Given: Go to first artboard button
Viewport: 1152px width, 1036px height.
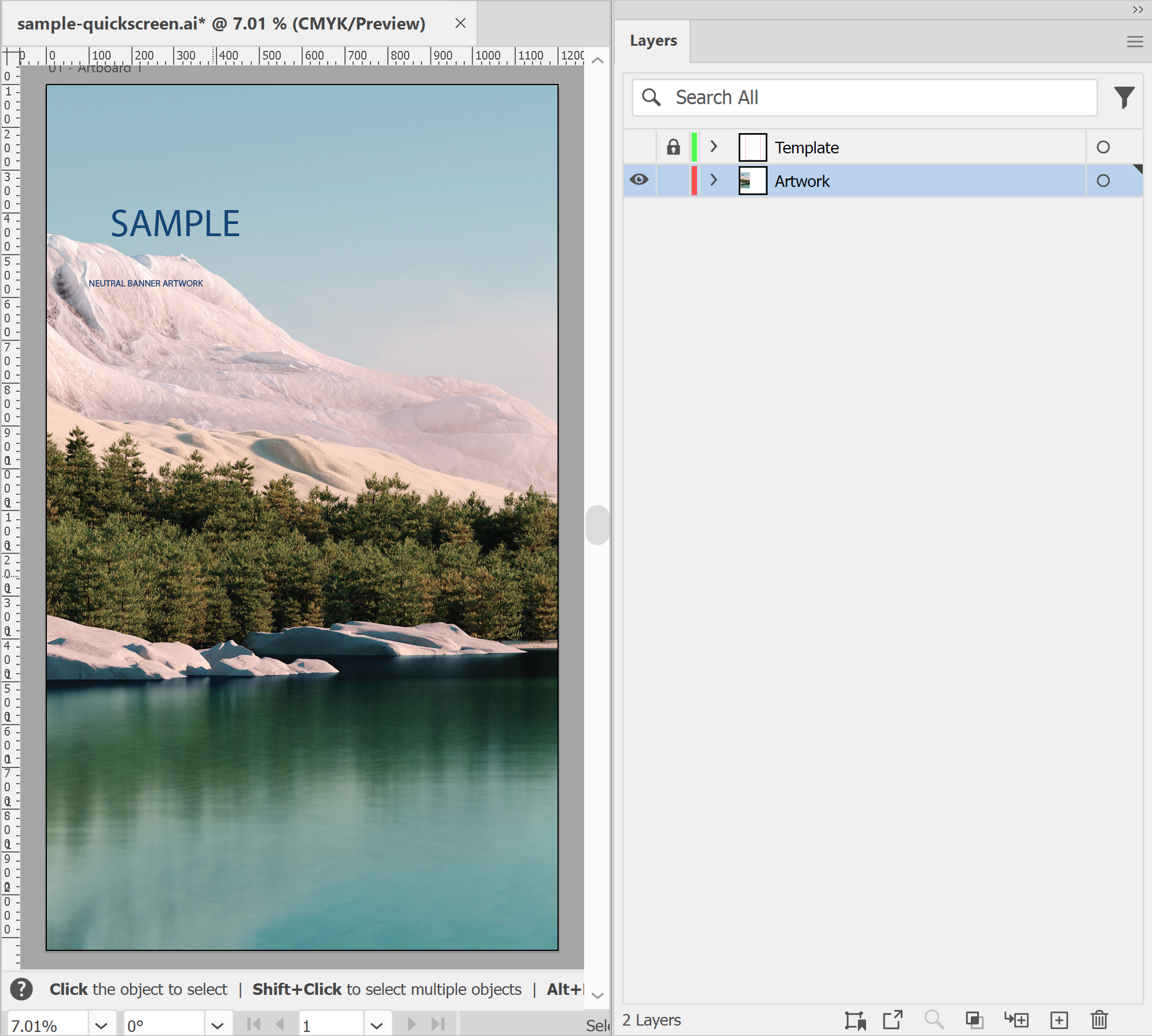Looking at the screenshot, I should click(254, 1024).
